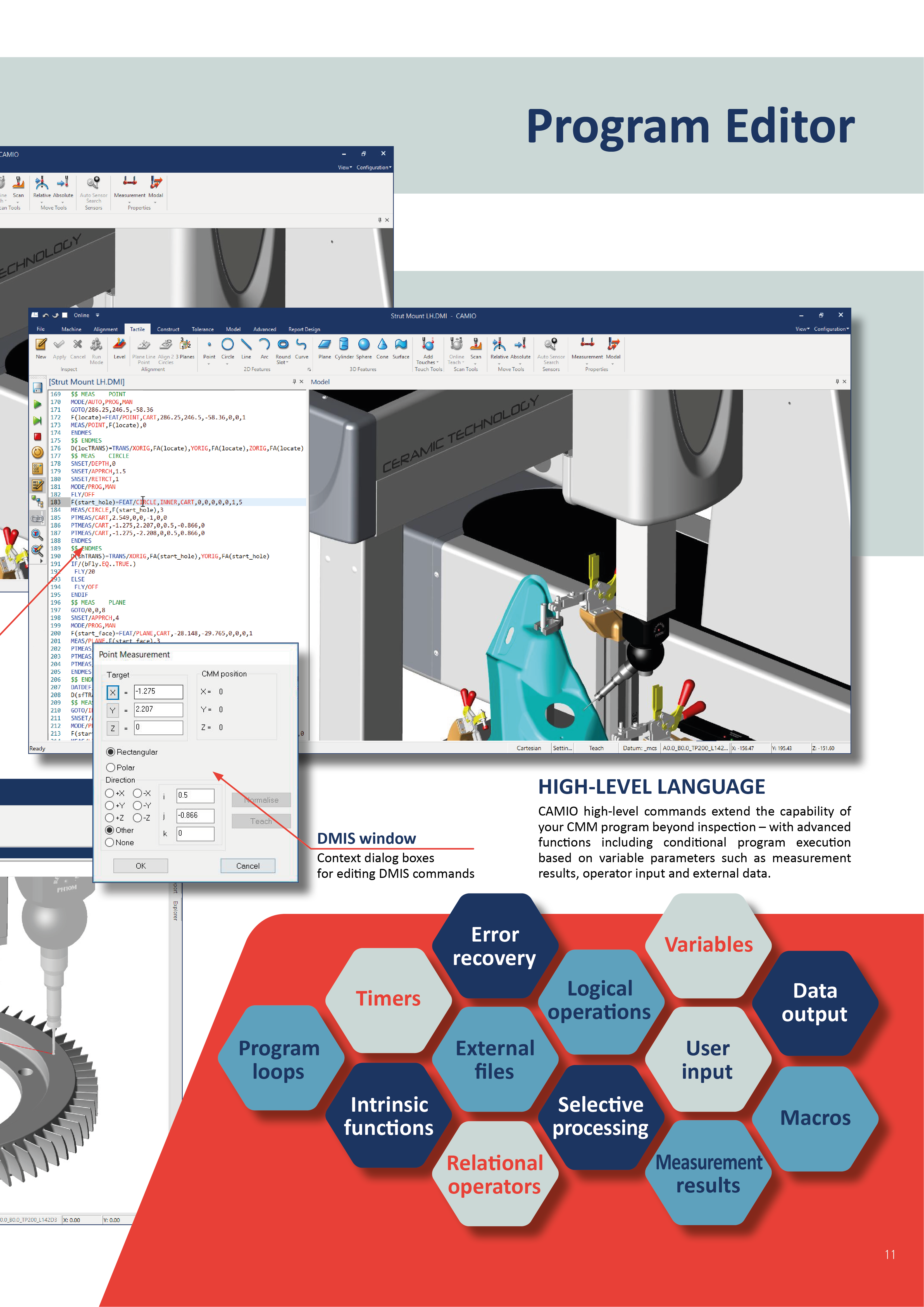Switch to the Alignment tab
The height and width of the screenshot is (1307, 924).
click(106, 329)
